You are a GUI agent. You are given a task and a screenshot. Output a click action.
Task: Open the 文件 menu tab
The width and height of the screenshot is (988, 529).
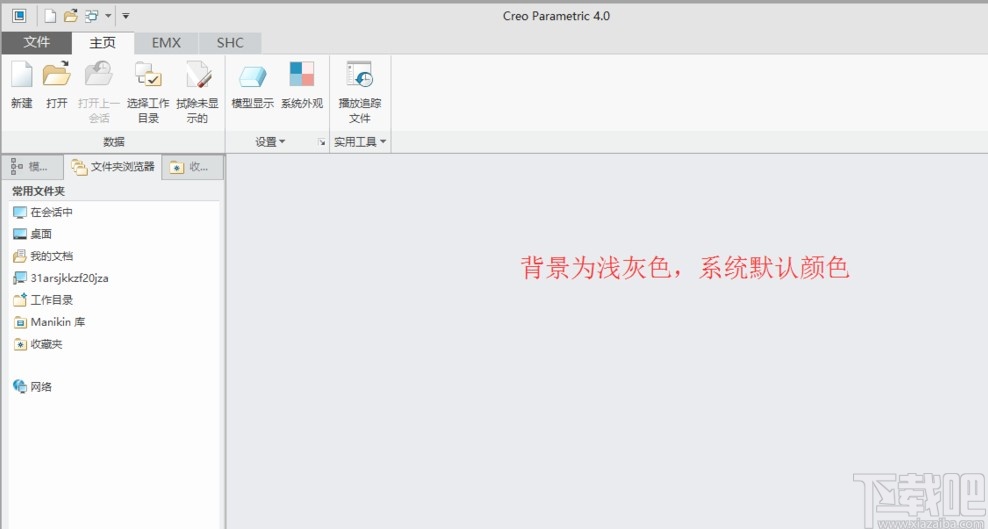tap(37, 42)
